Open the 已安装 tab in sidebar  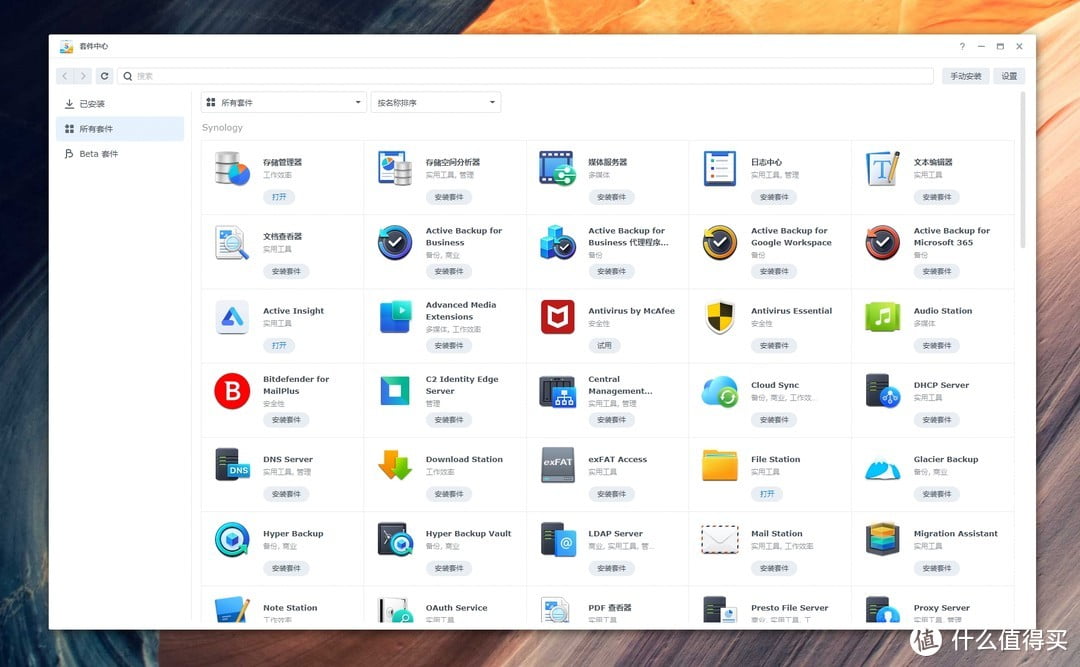point(92,104)
